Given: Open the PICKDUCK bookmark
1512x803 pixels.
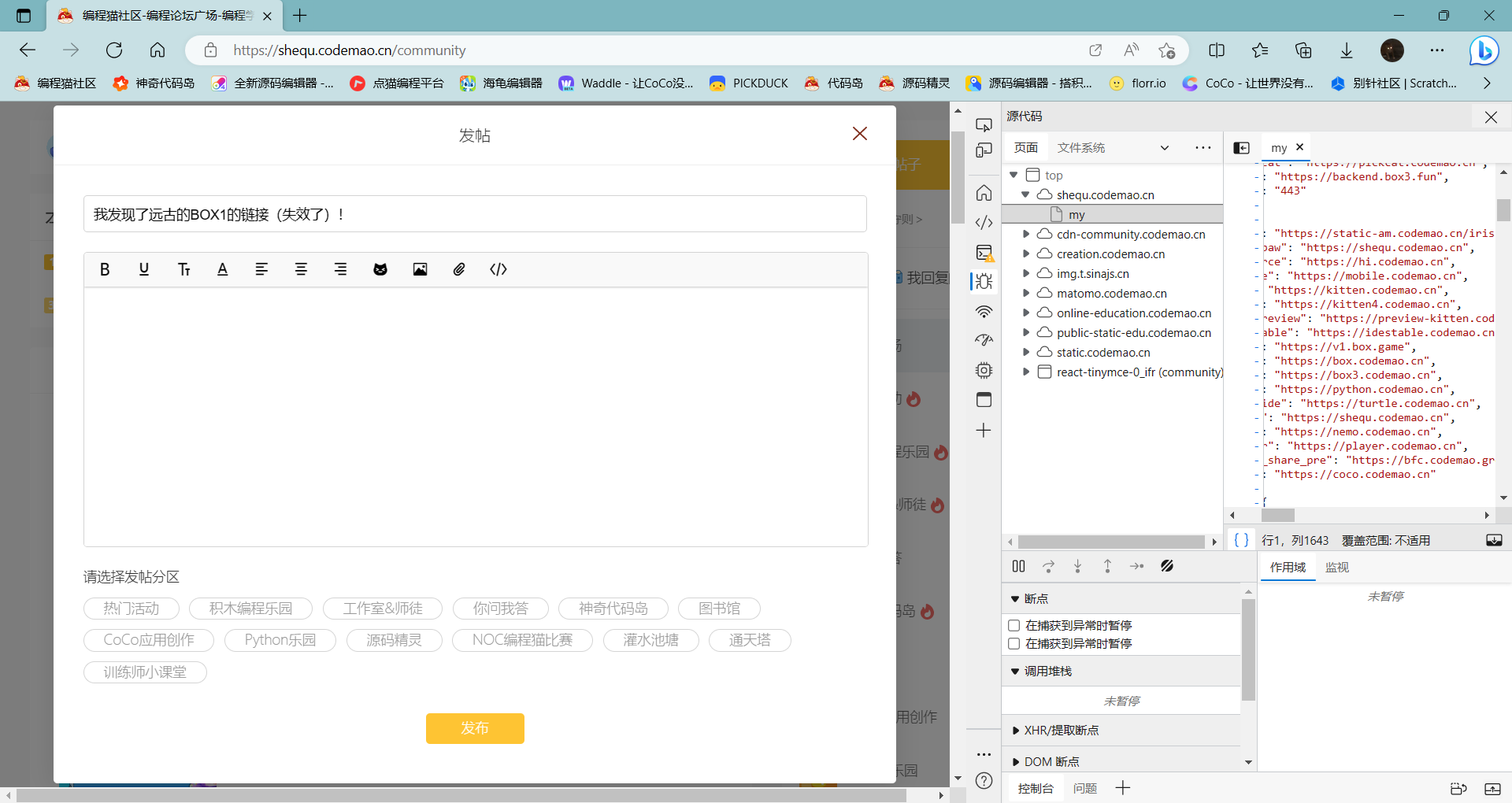Looking at the screenshot, I should click(x=749, y=83).
